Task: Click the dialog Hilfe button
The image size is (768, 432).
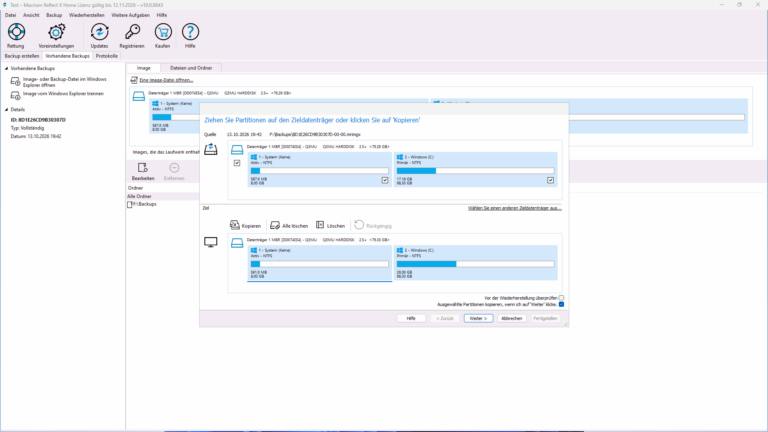Action: pos(411,318)
